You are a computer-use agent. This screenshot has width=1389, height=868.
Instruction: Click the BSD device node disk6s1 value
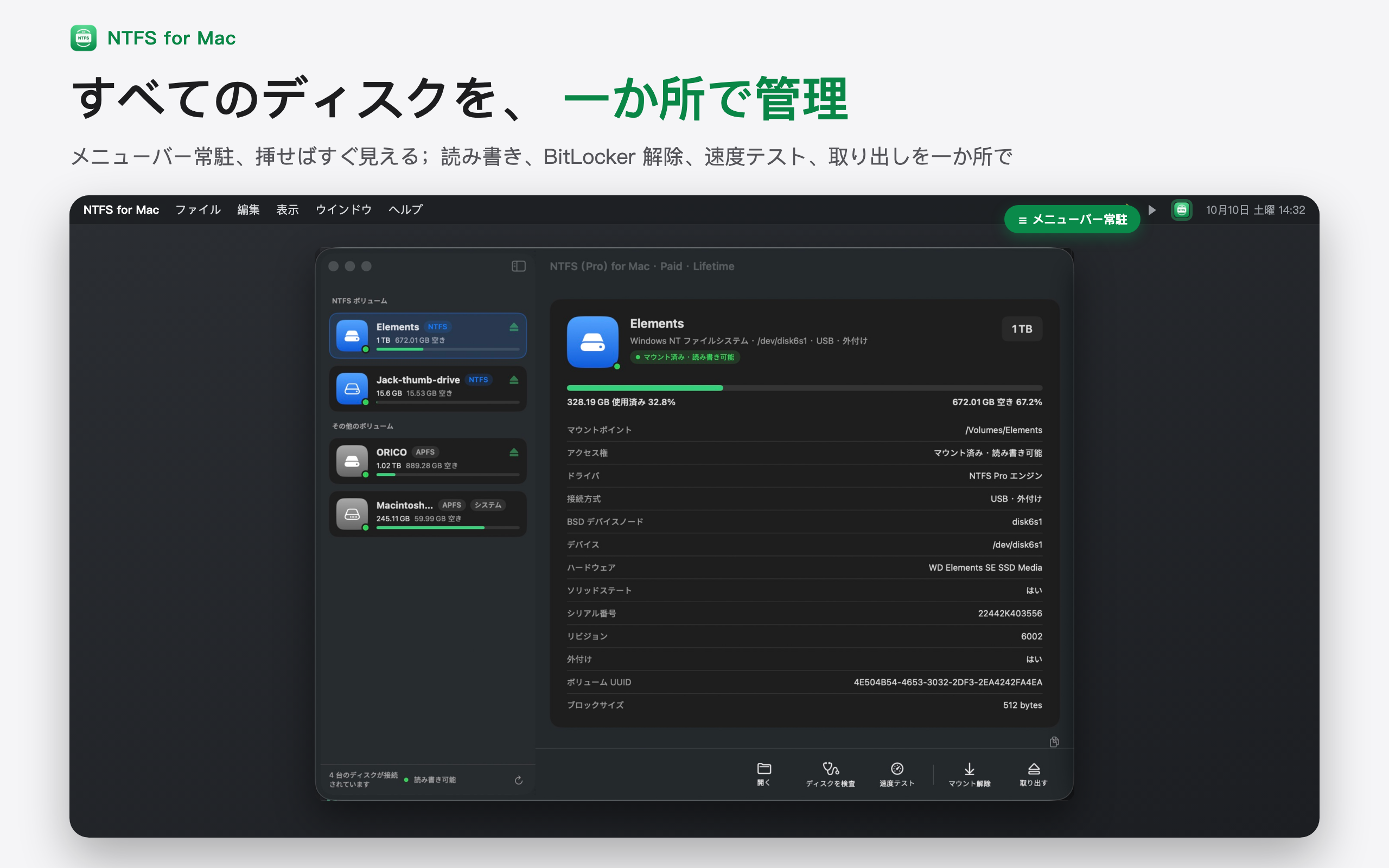(1027, 522)
